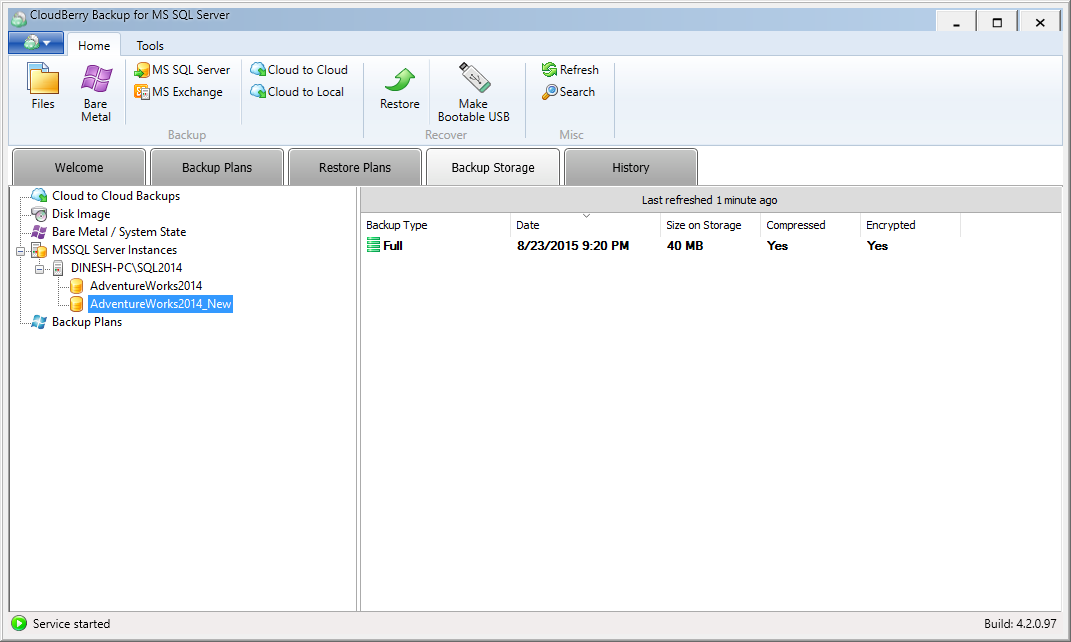
Task: Click the Cloud to Cloud Backups tree icon
Action: pyautogui.click(x=39, y=195)
